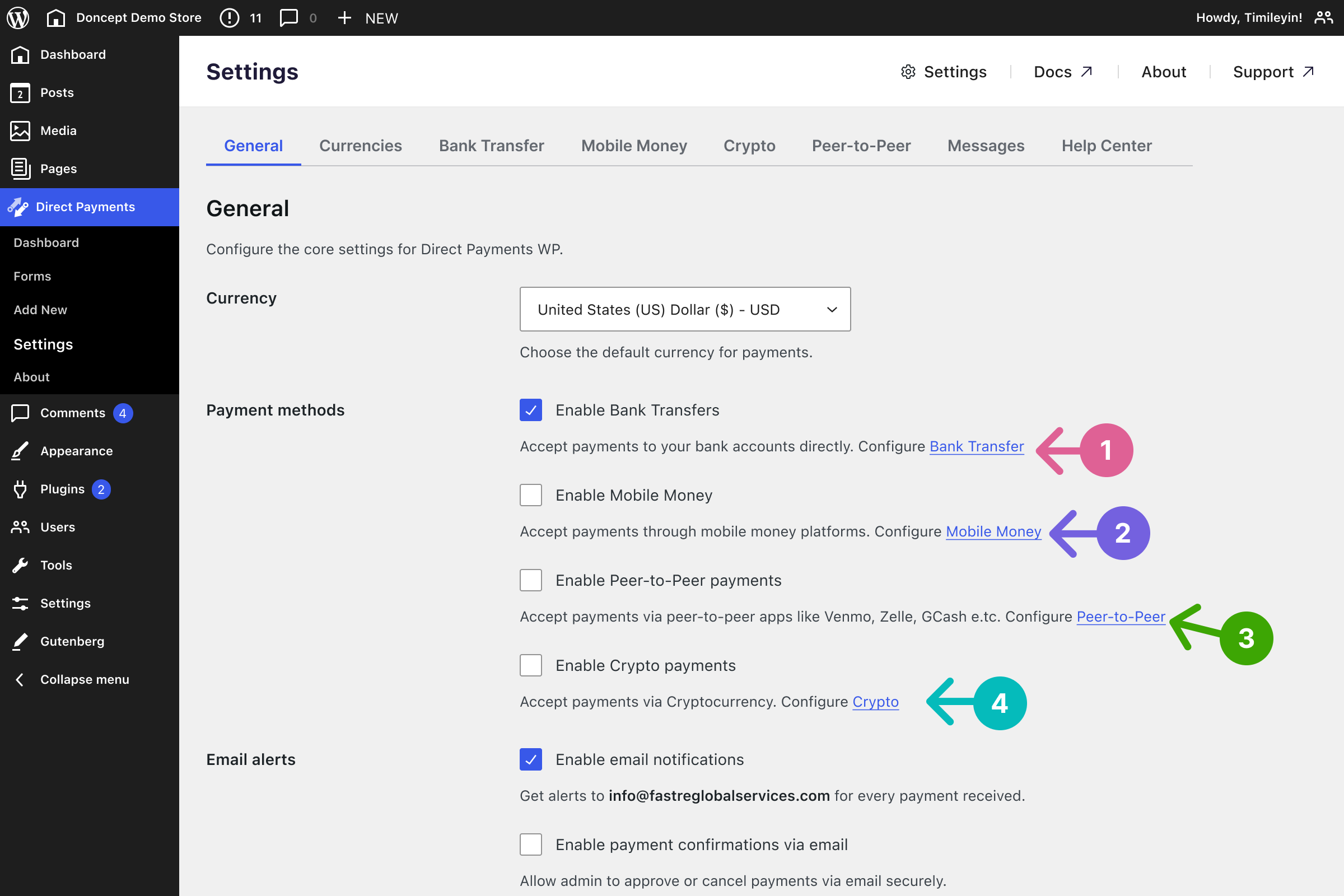Tick Enable payment confirmations via email

click(x=531, y=844)
